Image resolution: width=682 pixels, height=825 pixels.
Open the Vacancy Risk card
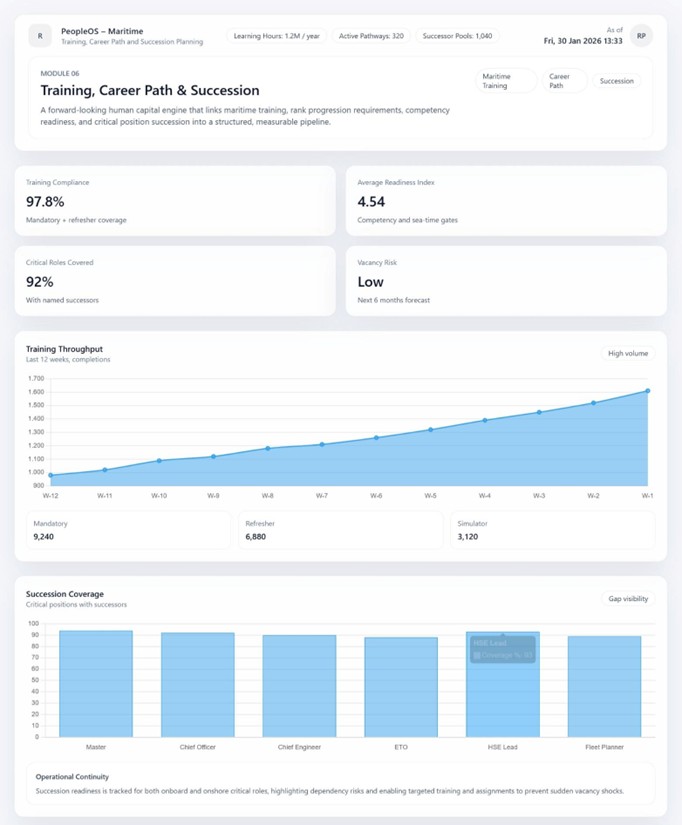pyautogui.click(x=506, y=281)
